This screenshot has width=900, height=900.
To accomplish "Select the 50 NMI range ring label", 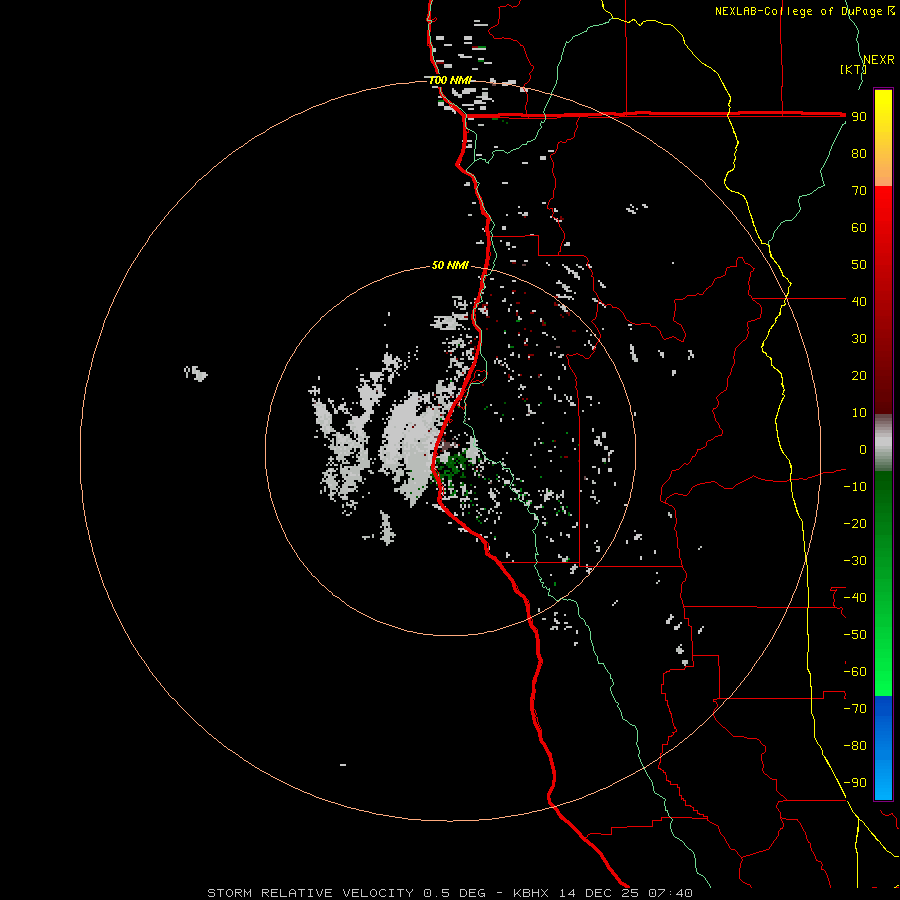I will (450, 265).
